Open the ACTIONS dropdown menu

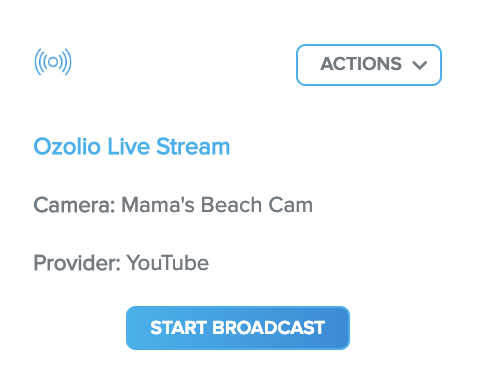pos(369,65)
